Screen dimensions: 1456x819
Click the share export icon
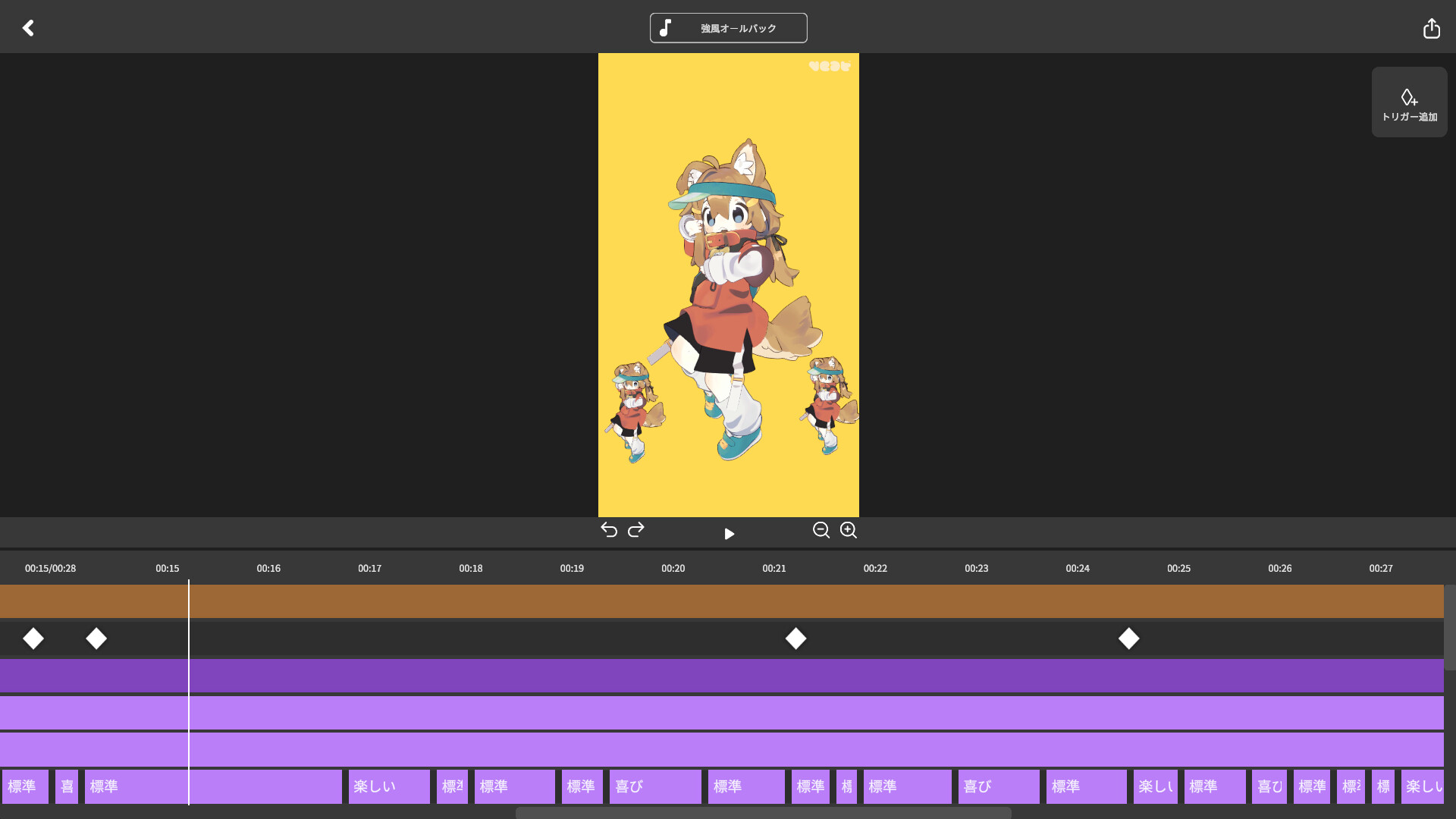pos(1431,28)
